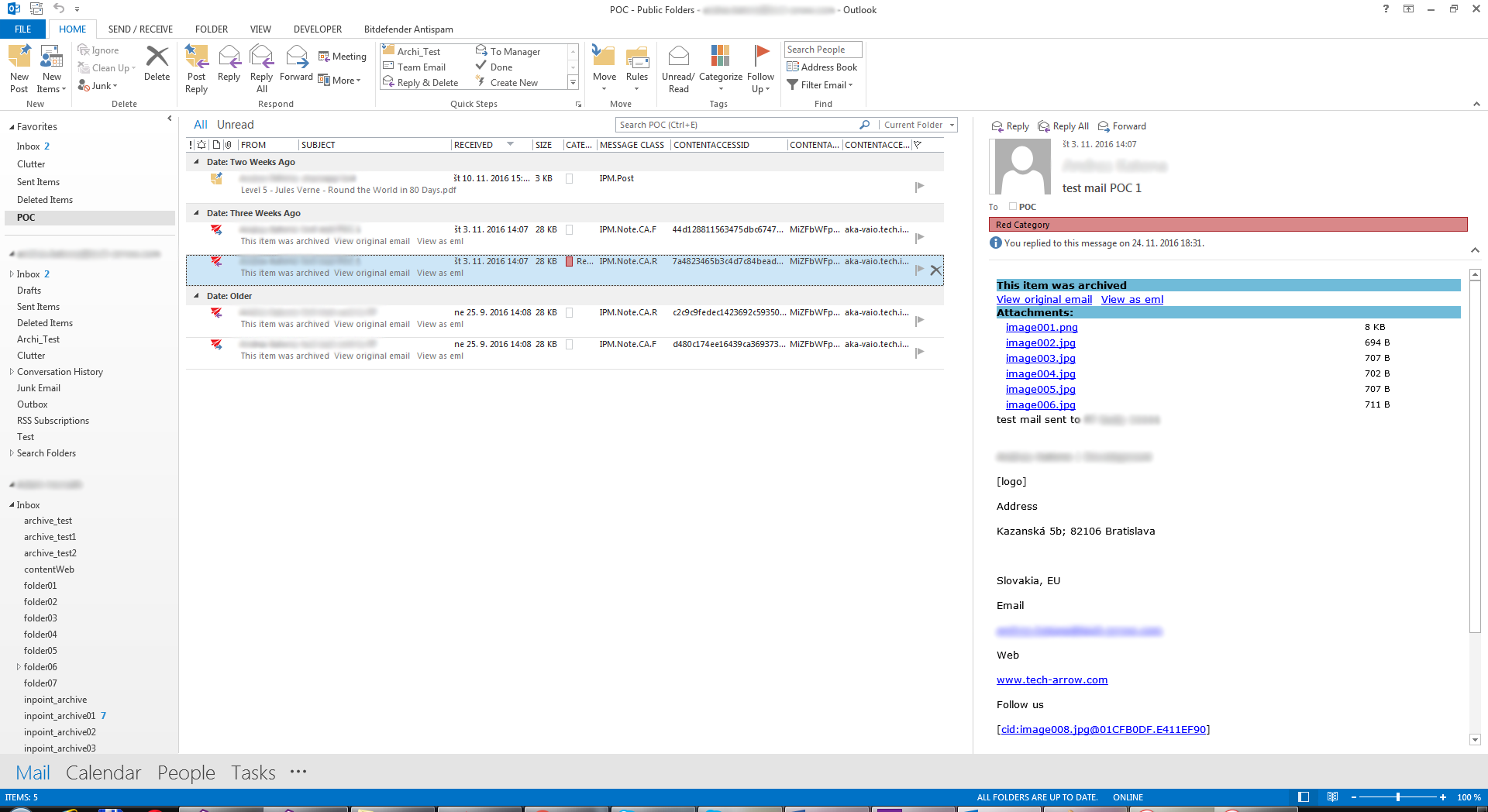Click the Forward icon in Respond group

pos(296,57)
